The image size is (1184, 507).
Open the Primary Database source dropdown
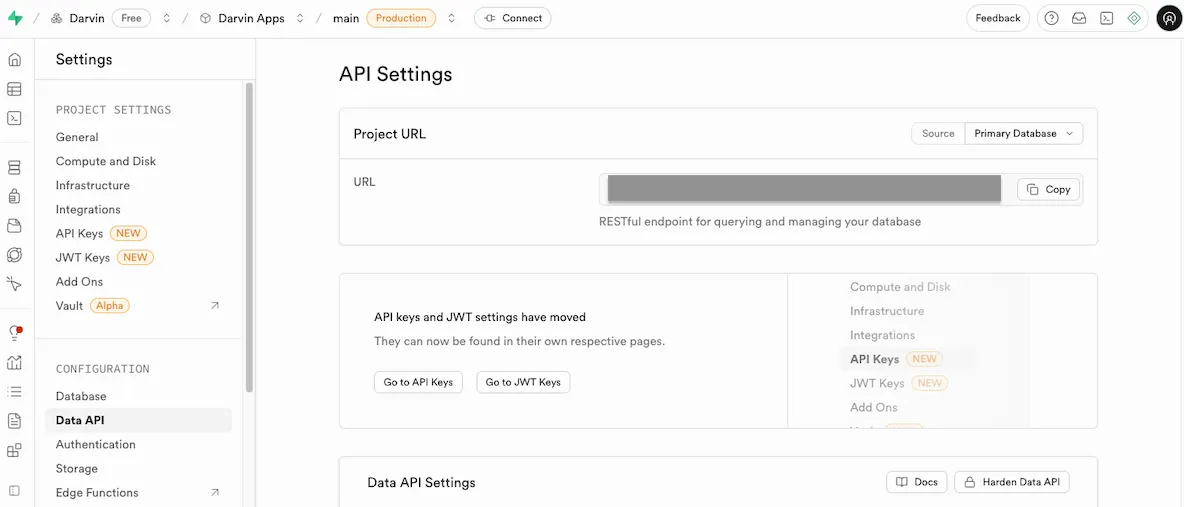point(1024,134)
